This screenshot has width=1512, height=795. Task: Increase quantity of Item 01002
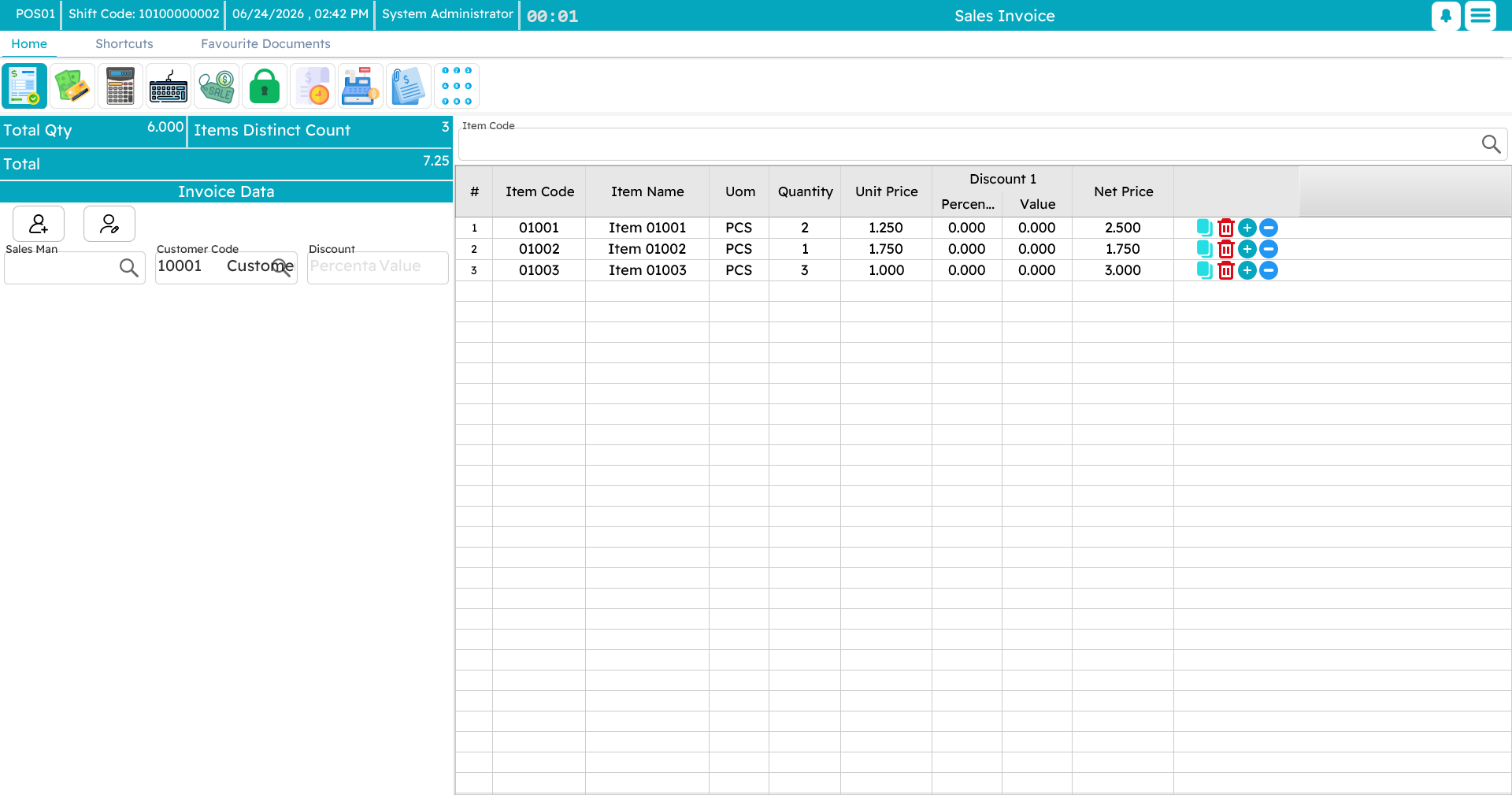point(1247,249)
